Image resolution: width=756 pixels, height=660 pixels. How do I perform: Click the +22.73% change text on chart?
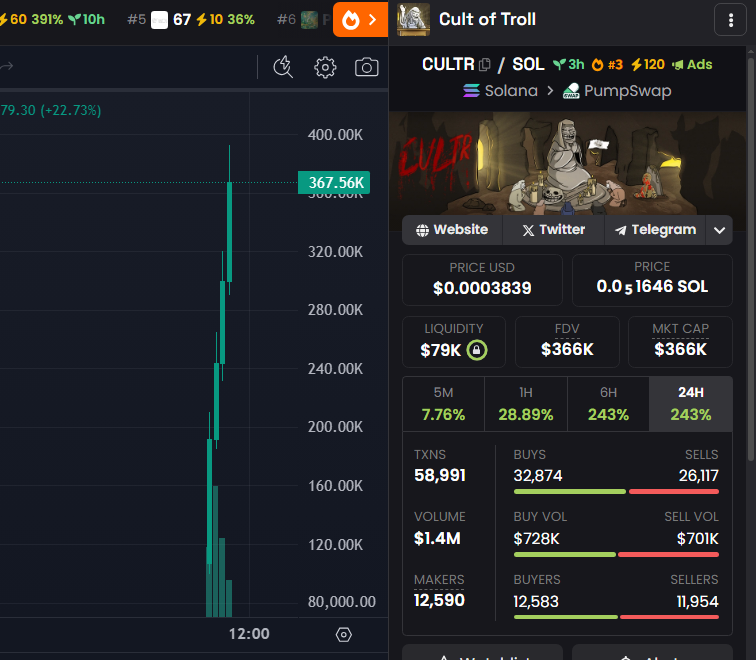(x=71, y=110)
